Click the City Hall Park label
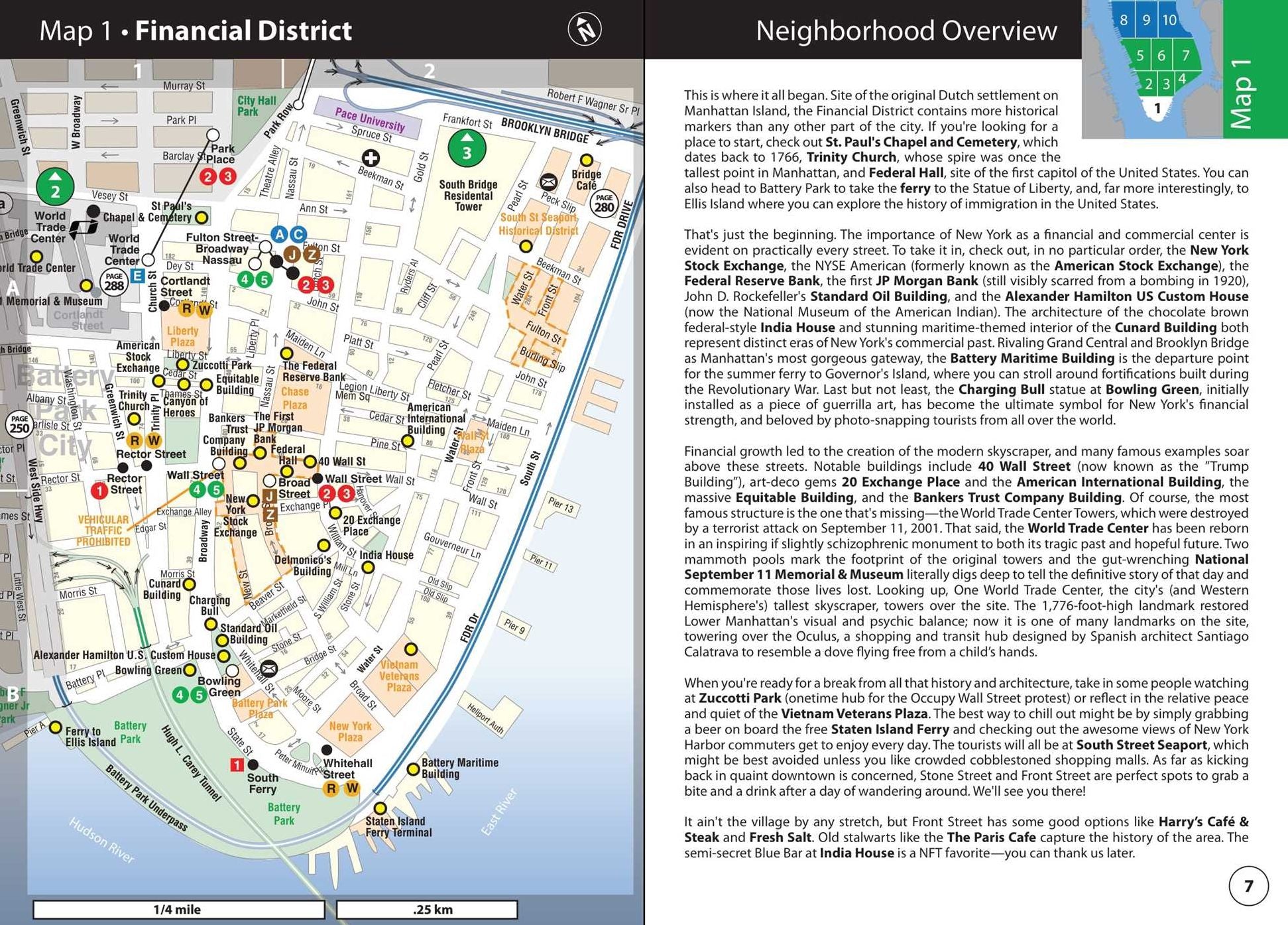The image size is (1288, 925). 256,105
